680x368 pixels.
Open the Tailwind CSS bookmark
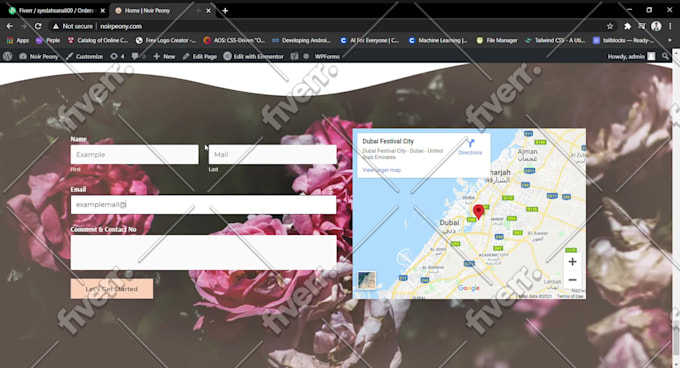tap(555, 40)
